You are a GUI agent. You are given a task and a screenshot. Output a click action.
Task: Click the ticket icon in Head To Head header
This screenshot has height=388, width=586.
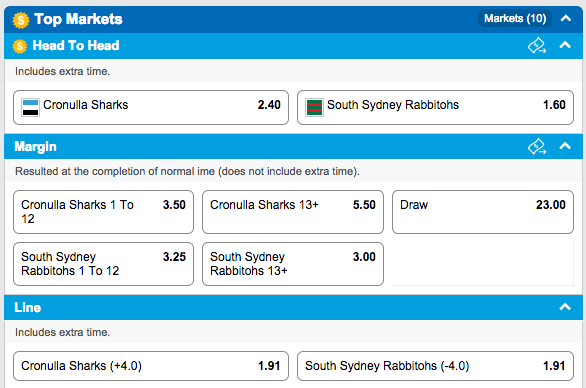tap(537, 46)
